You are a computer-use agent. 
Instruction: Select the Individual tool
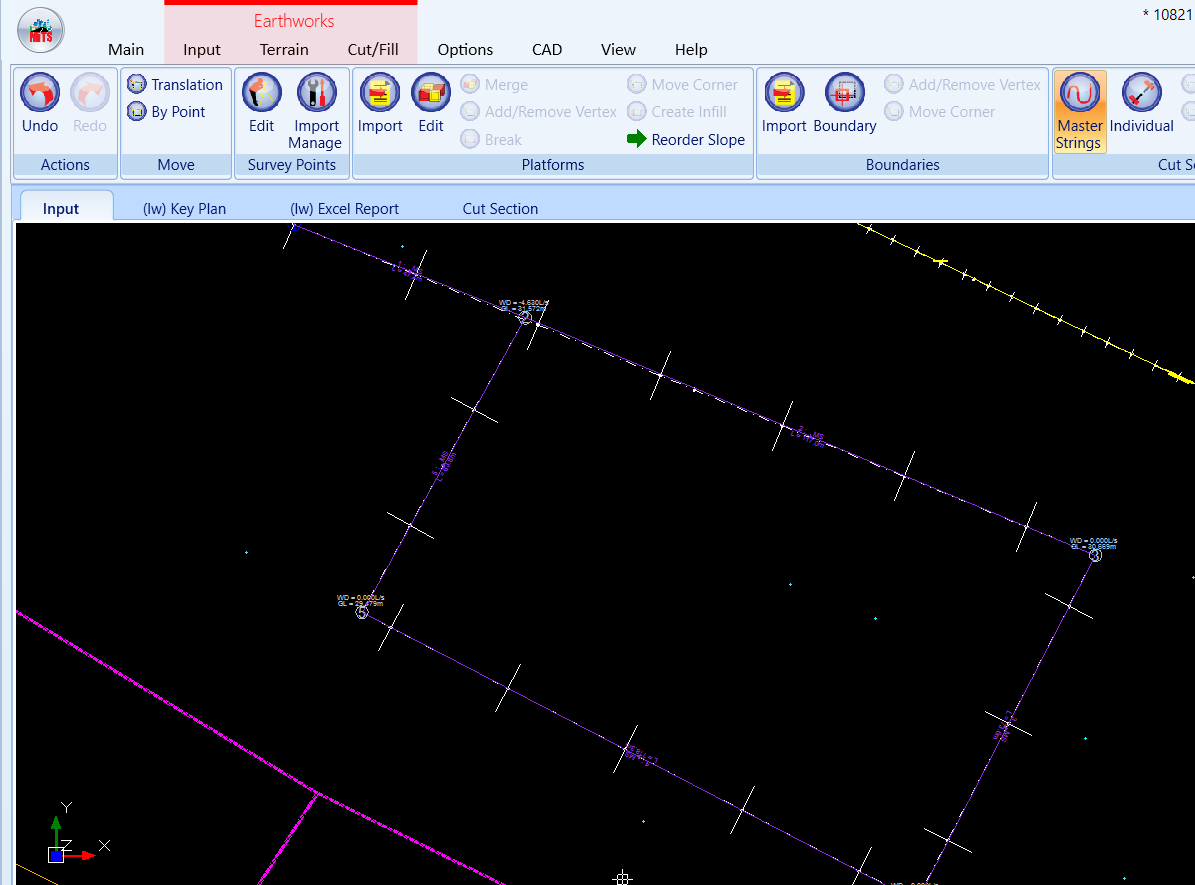[1141, 104]
